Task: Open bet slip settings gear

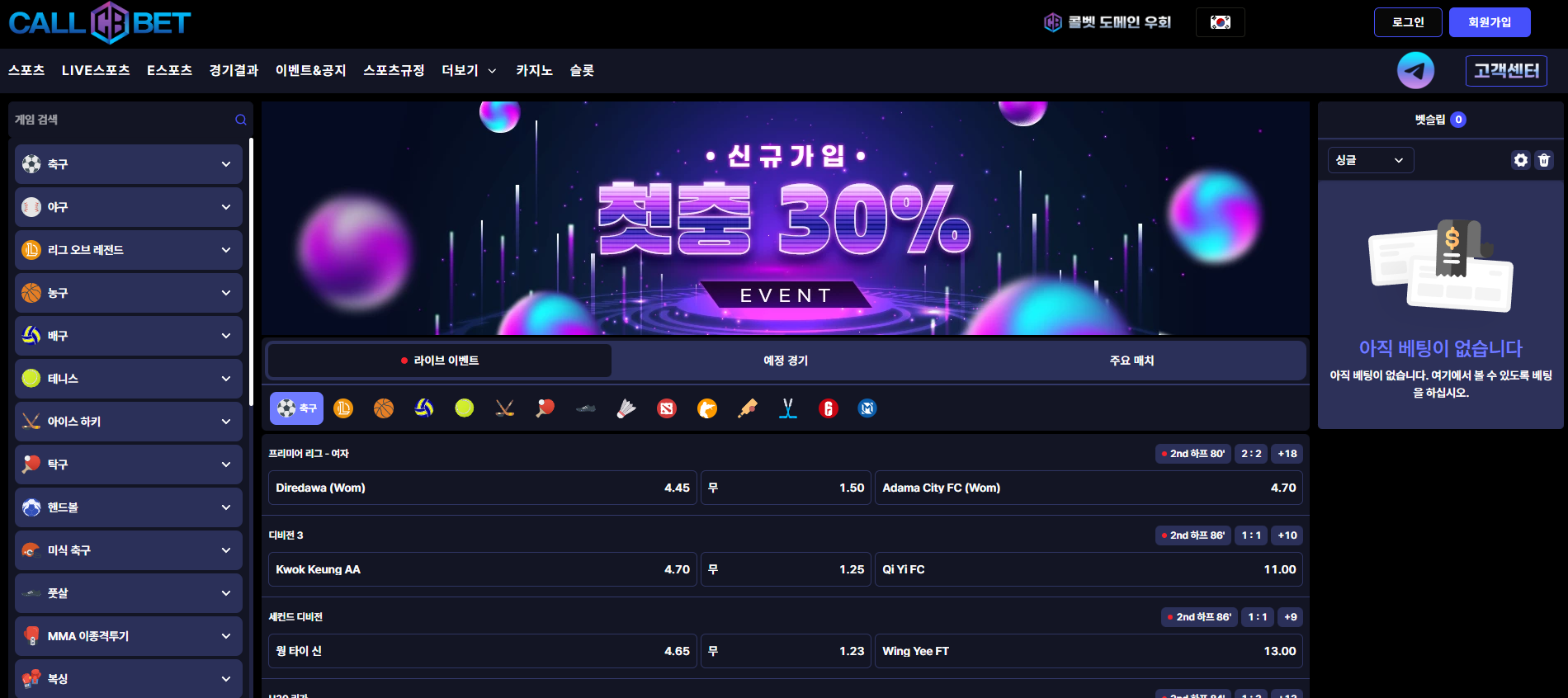Action: coord(1520,160)
